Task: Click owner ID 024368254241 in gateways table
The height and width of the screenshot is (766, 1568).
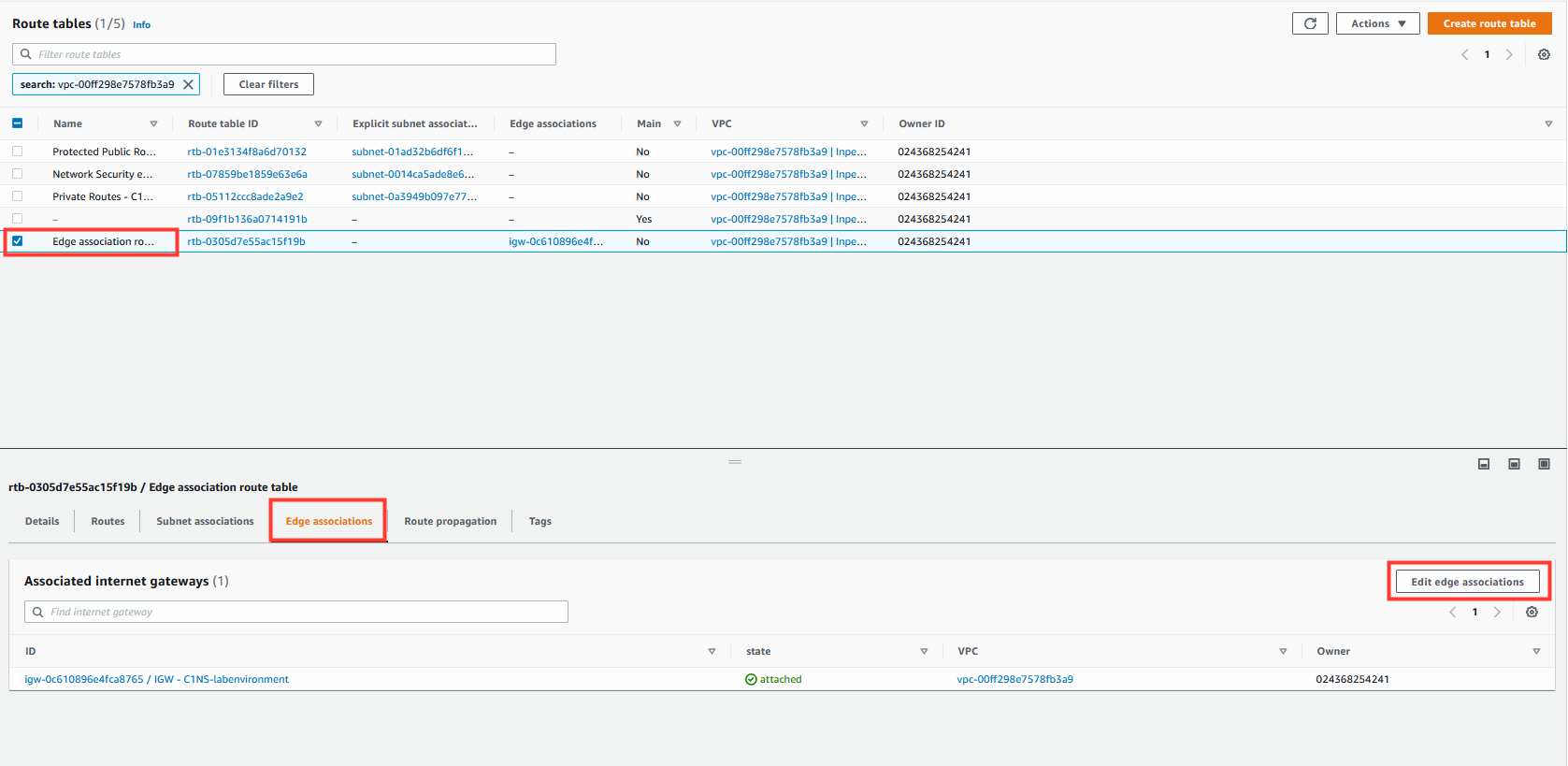Action: click(1352, 679)
